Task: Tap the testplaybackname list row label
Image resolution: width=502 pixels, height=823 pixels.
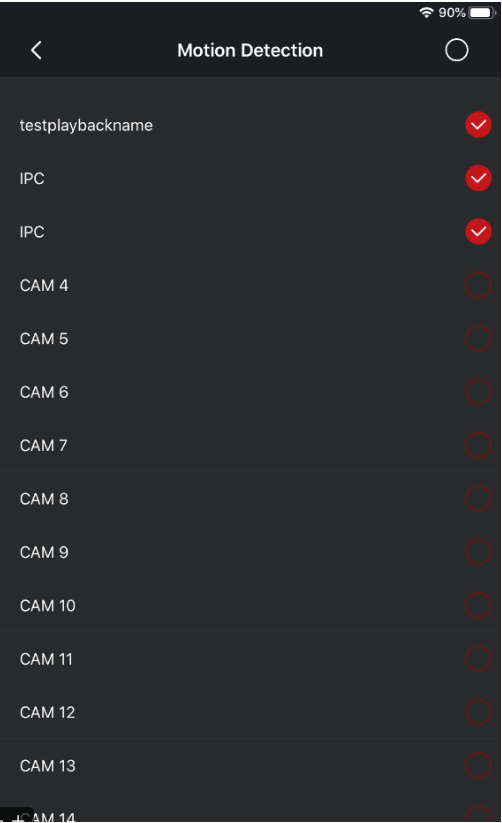Action: [x=86, y=125]
